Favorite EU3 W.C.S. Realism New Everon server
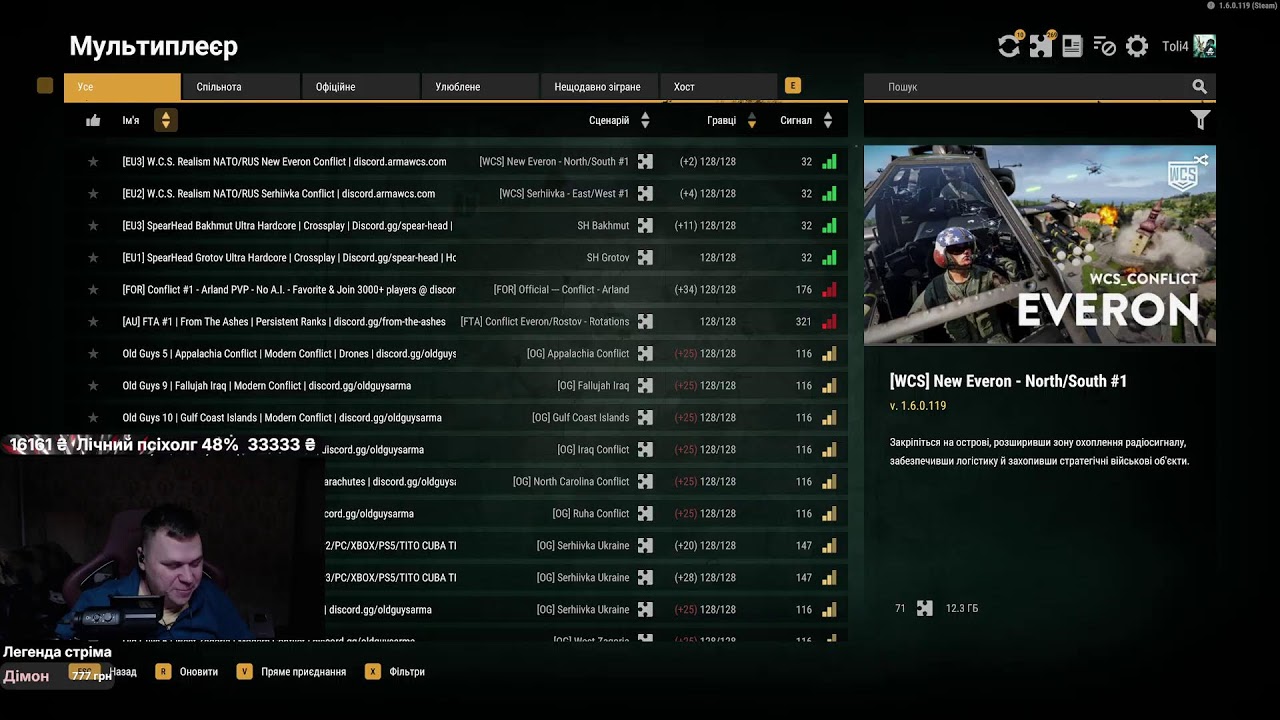 pos(93,162)
